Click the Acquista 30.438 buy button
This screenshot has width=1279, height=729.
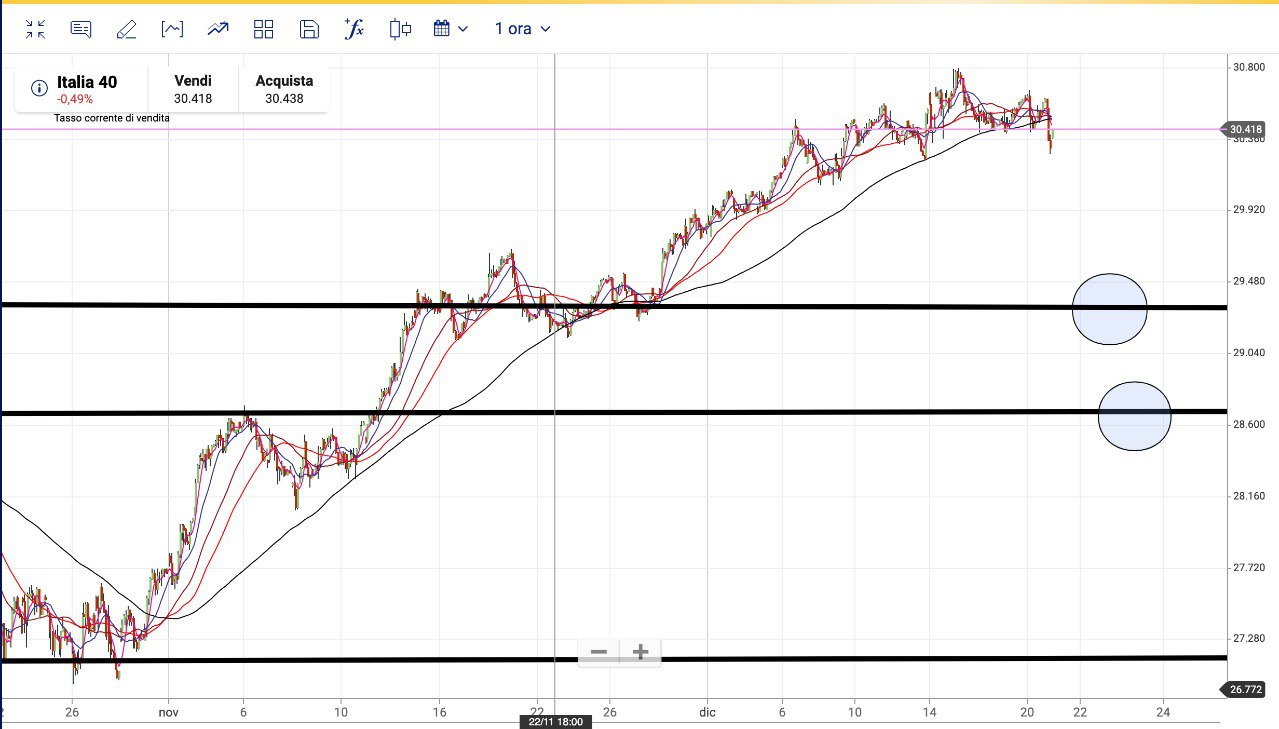tap(284, 89)
